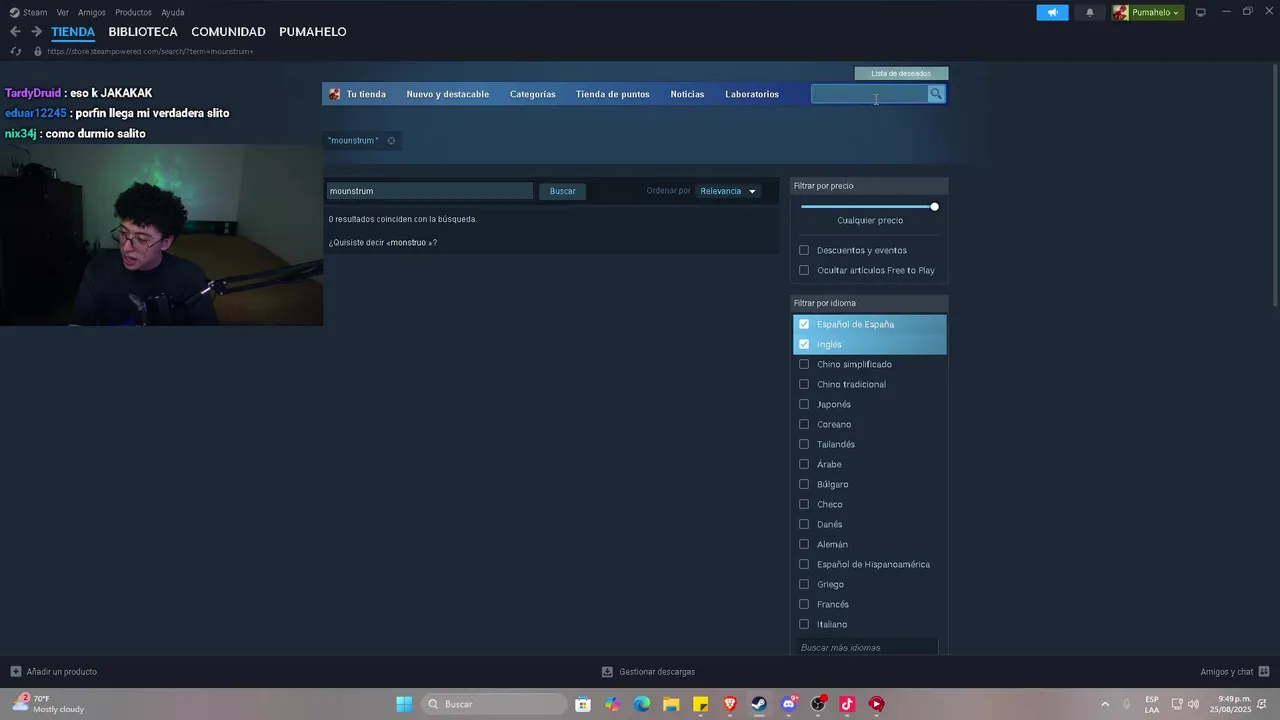Click the store search magnifier icon
The height and width of the screenshot is (720, 1280).
click(x=936, y=94)
